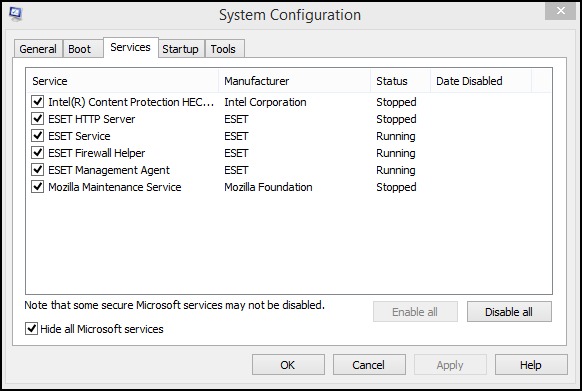Select the Mozilla Maintenance Service row name
Image resolution: width=582 pixels, height=391 pixels.
point(115,187)
